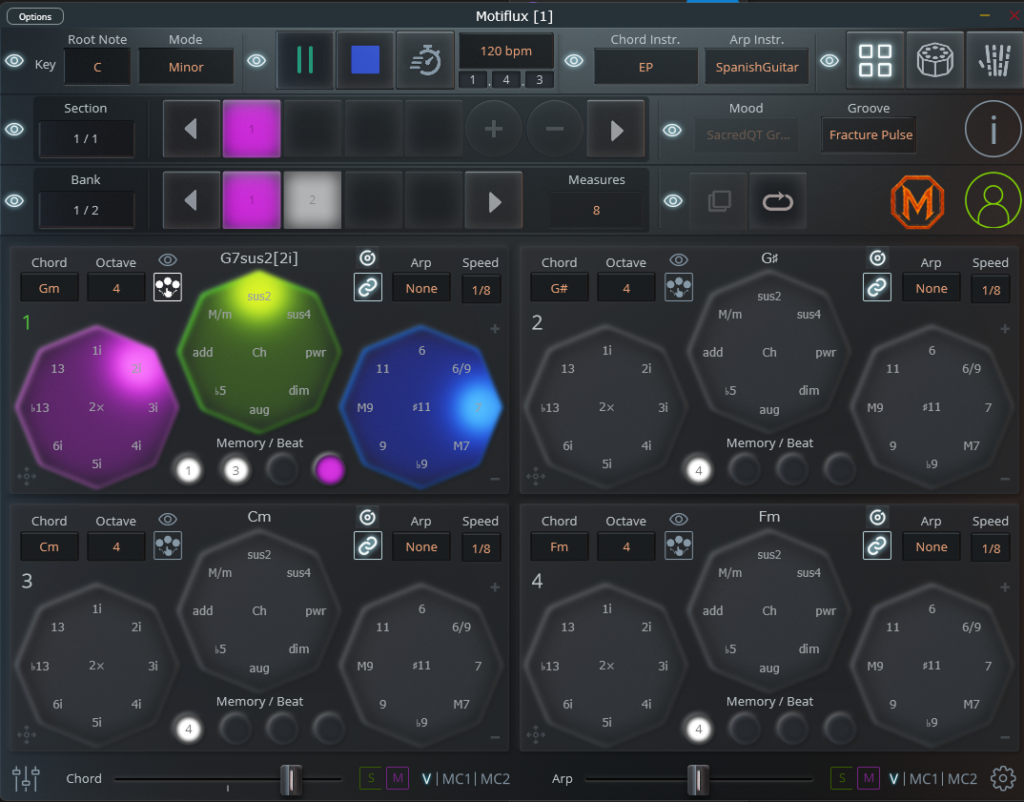This screenshot has height=802, width=1024.
Task: Open the Arp Instr. SpanishGuitar dropdown
Action: [756, 67]
